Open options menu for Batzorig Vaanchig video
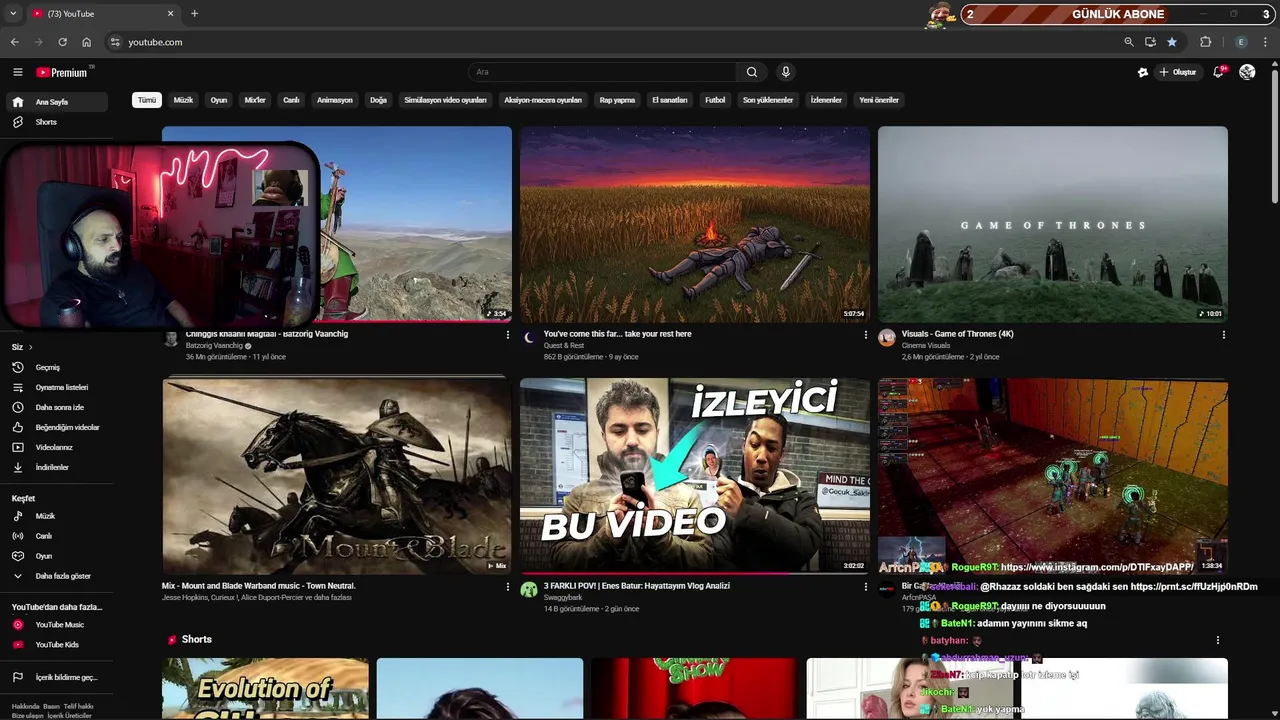Screen dimensions: 1280x720 click(508, 335)
